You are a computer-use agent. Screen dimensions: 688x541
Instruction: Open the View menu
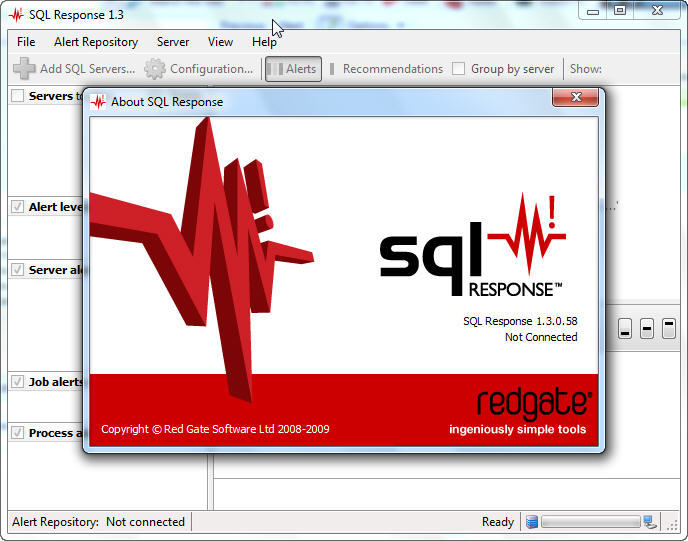tap(220, 42)
